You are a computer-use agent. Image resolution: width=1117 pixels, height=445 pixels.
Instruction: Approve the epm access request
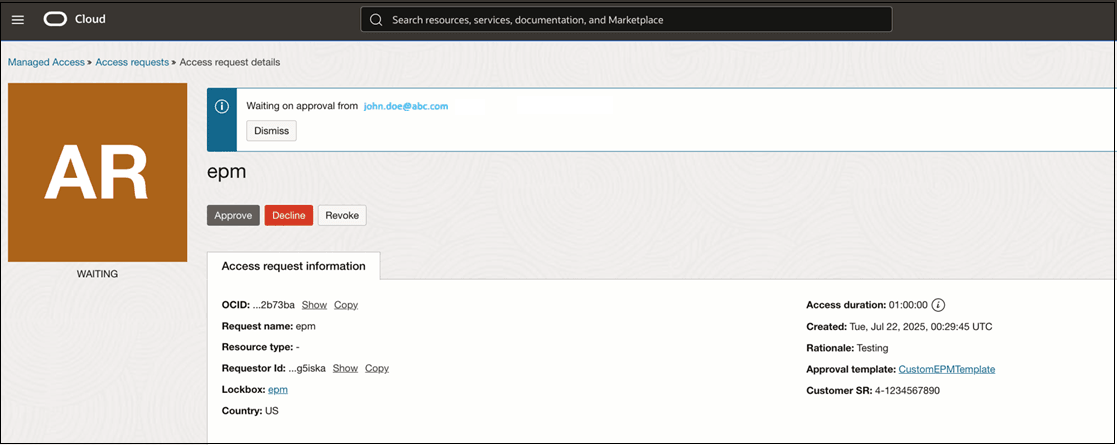click(x=233, y=216)
